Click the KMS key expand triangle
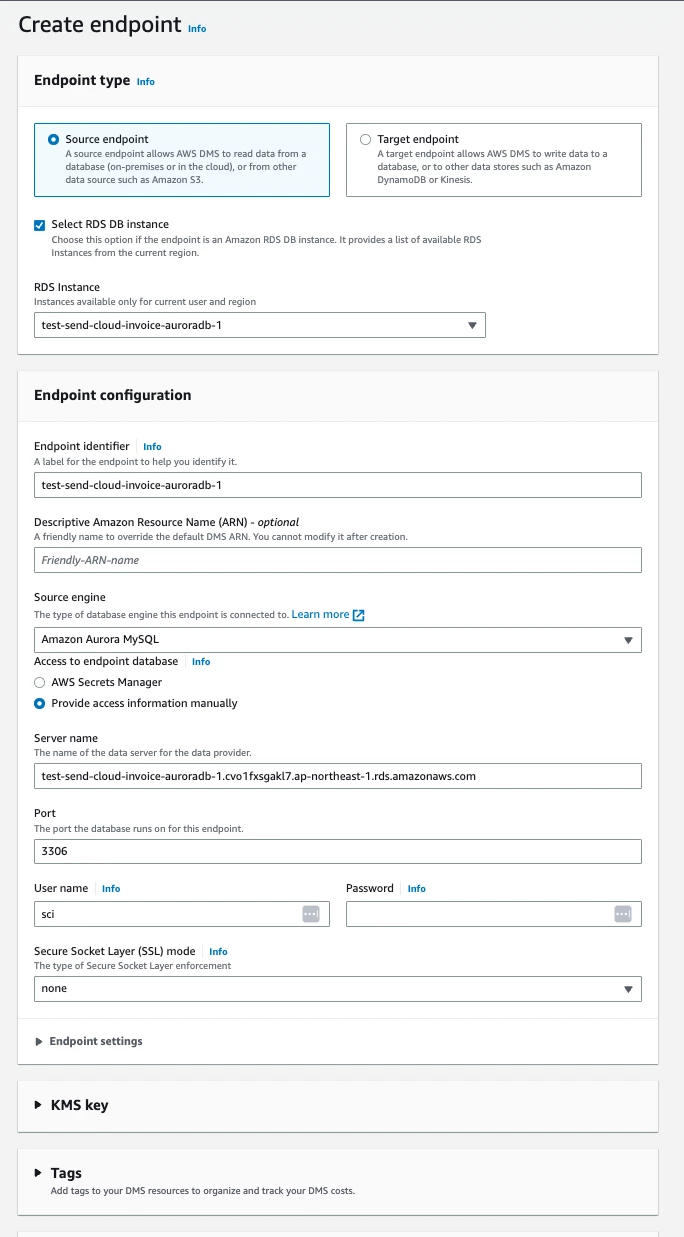The image size is (684, 1237). 39,1105
